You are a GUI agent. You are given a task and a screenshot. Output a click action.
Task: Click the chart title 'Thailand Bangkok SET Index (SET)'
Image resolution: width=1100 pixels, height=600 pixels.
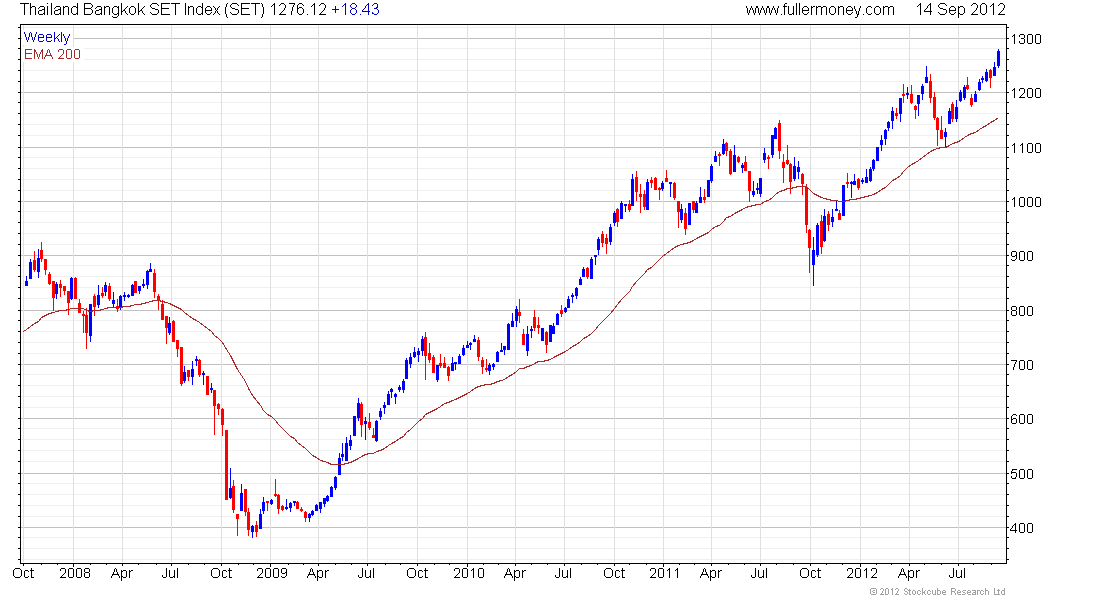[142, 10]
